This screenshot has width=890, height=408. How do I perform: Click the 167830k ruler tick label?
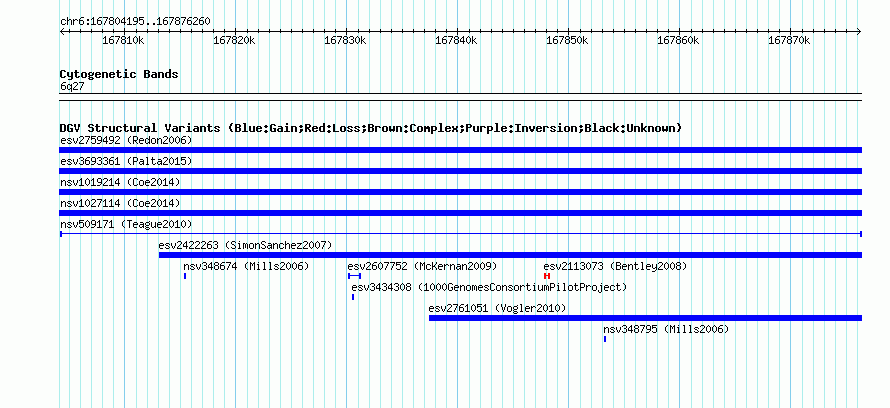click(345, 41)
